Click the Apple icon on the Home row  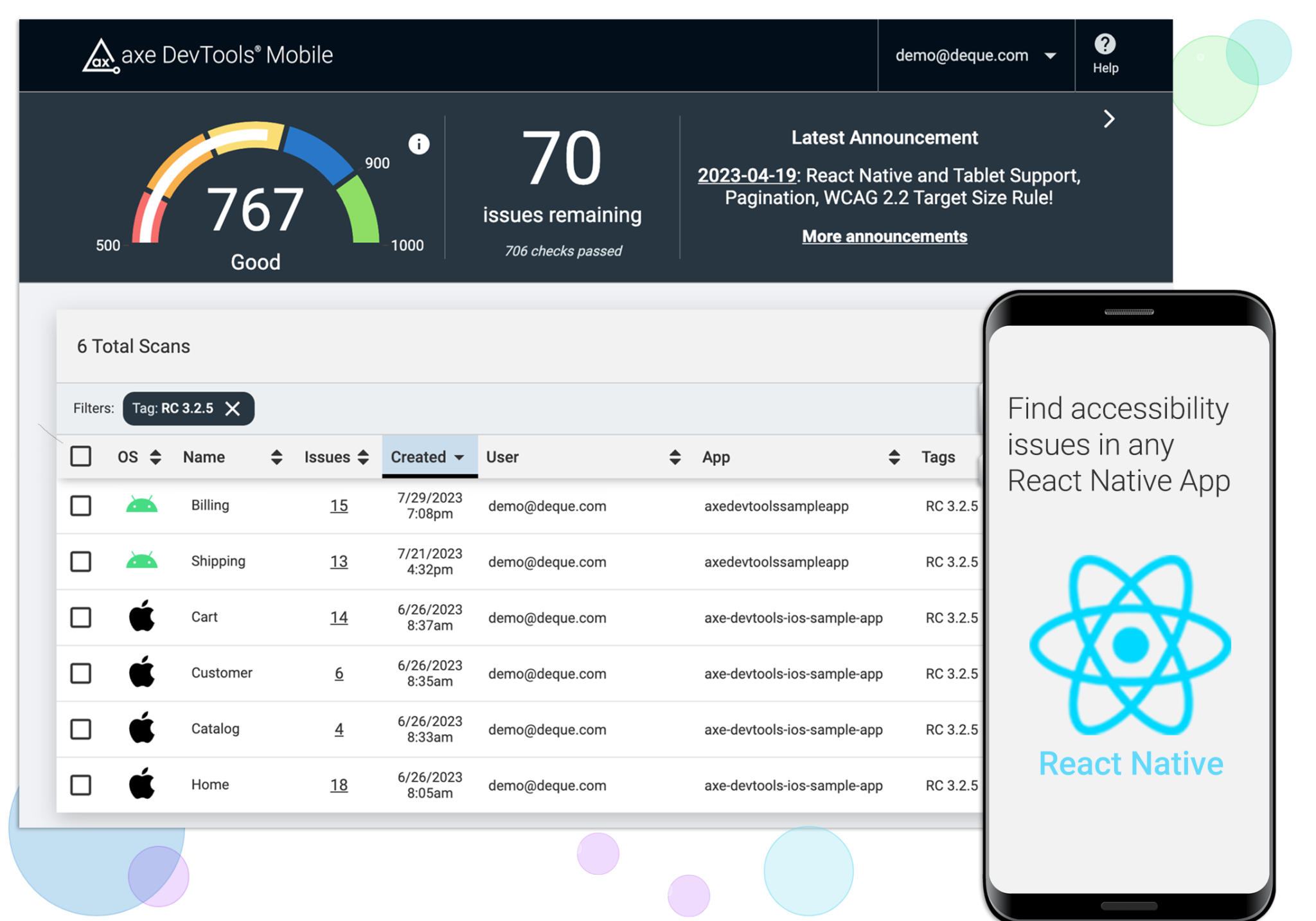pyautogui.click(x=143, y=784)
